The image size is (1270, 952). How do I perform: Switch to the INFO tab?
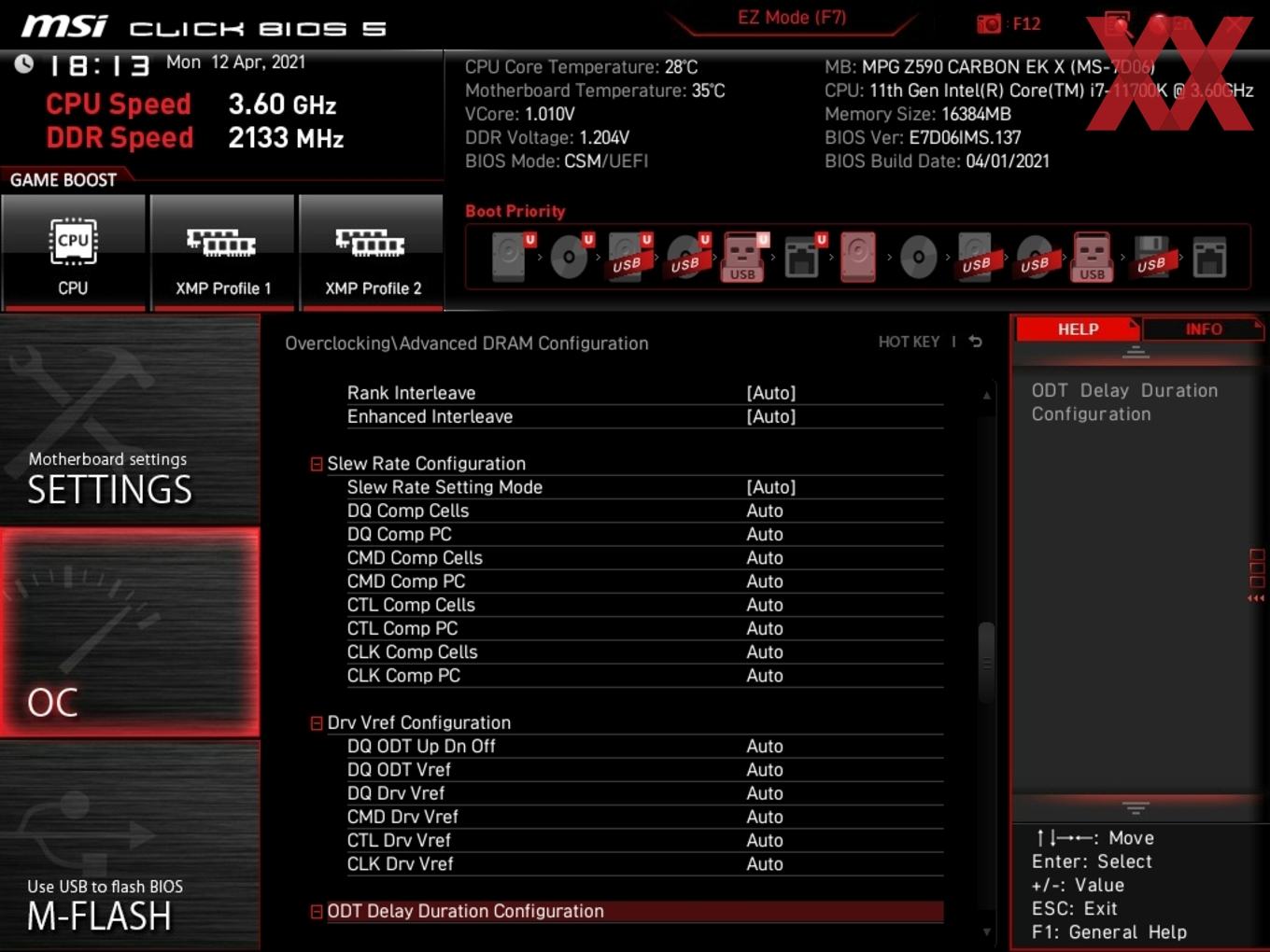tap(1204, 329)
